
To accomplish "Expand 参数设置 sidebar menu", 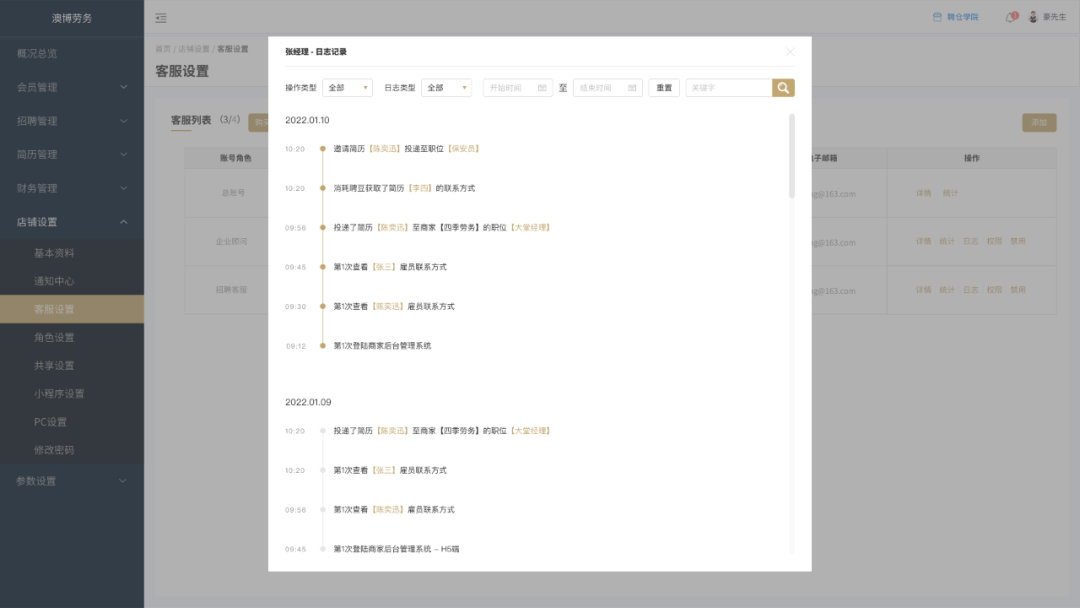I will [x=72, y=481].
